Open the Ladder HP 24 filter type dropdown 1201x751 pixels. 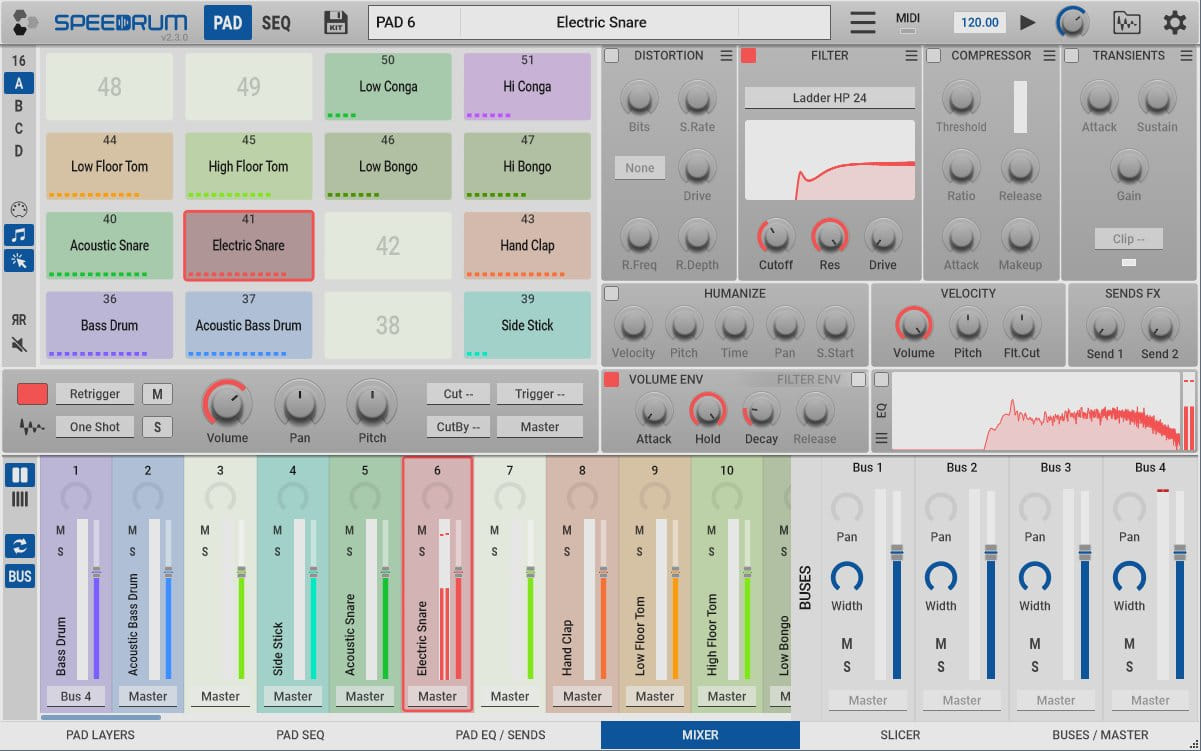pyautogui.click(x=829, y=98)
